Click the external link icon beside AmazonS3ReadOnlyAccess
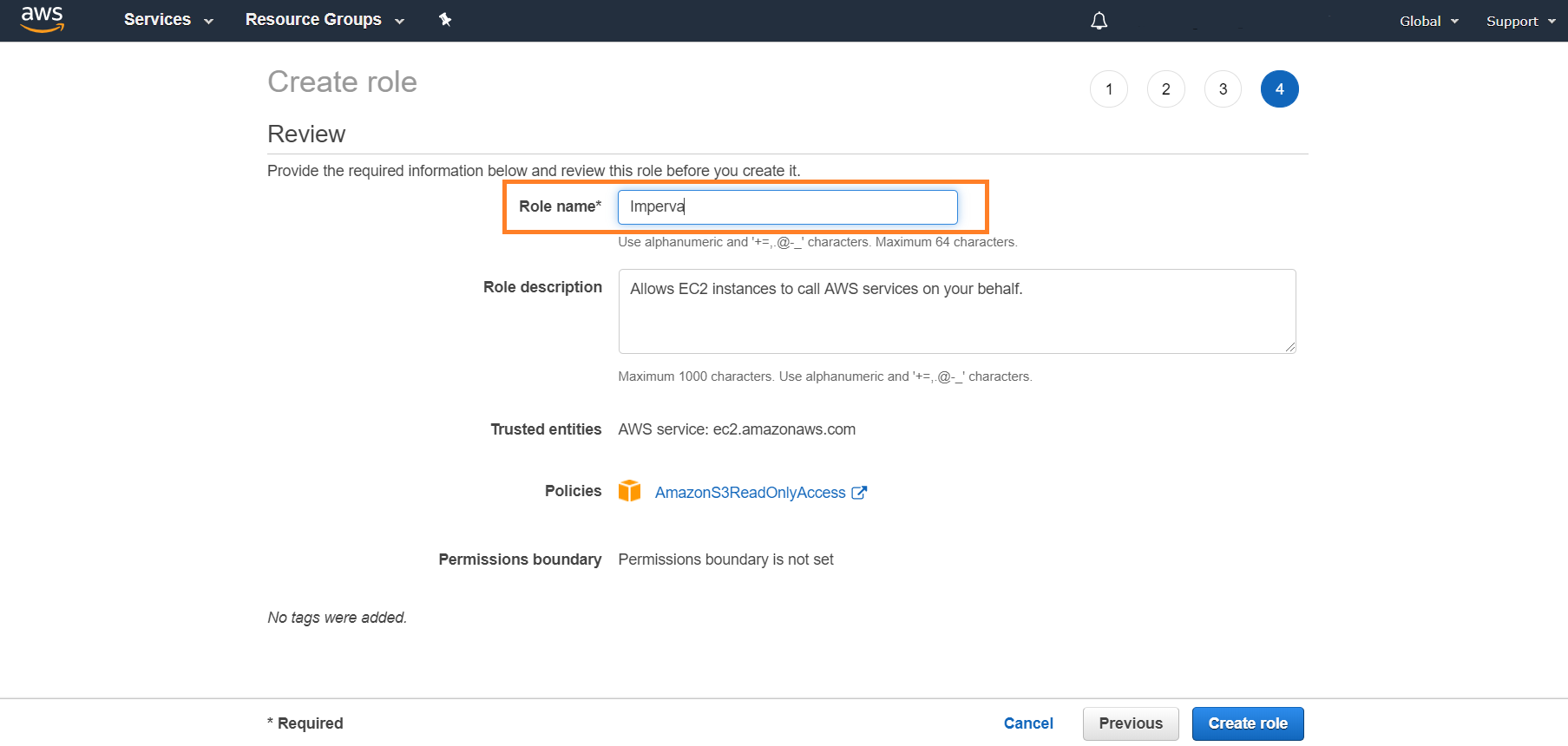This screenshot has width=1568, height=746. click(x=859, y=493)
